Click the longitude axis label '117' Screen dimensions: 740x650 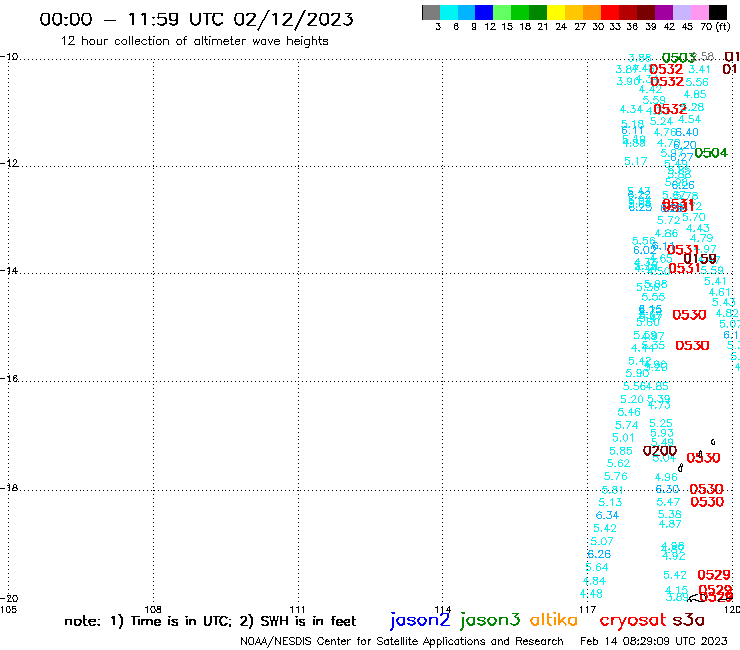coord(587,609)
